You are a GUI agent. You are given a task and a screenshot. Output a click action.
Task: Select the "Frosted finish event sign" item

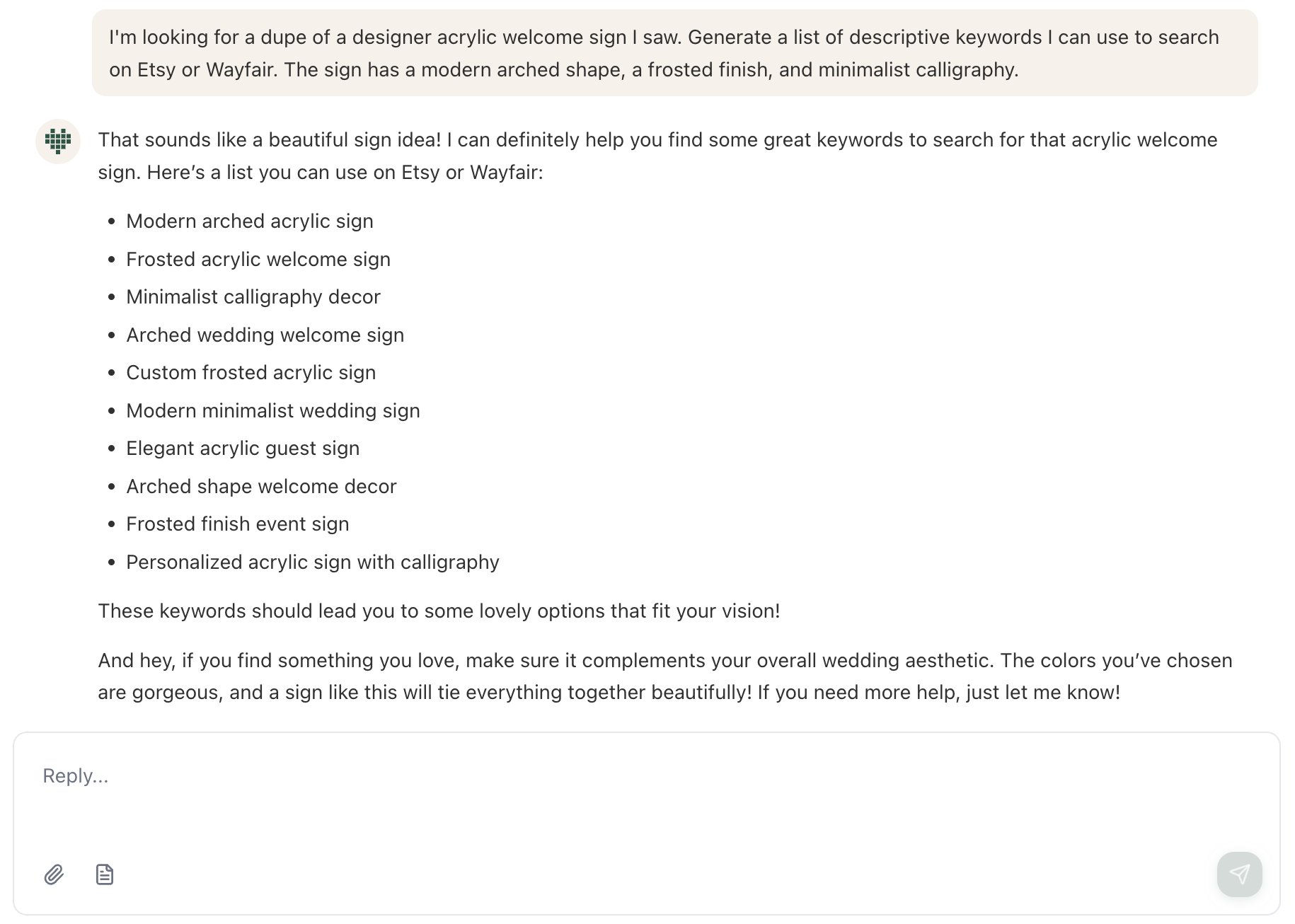237,524
